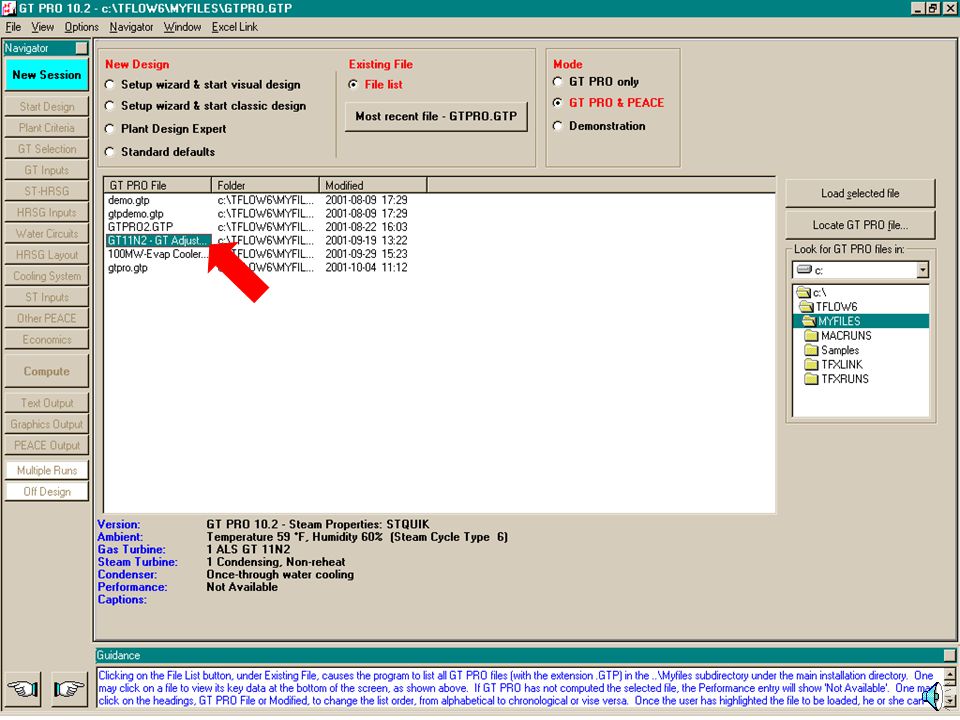The width and height of the screenshot is (960, 720).
Task: Click the Multiple Runs button
Action: [x=47, y=470]
